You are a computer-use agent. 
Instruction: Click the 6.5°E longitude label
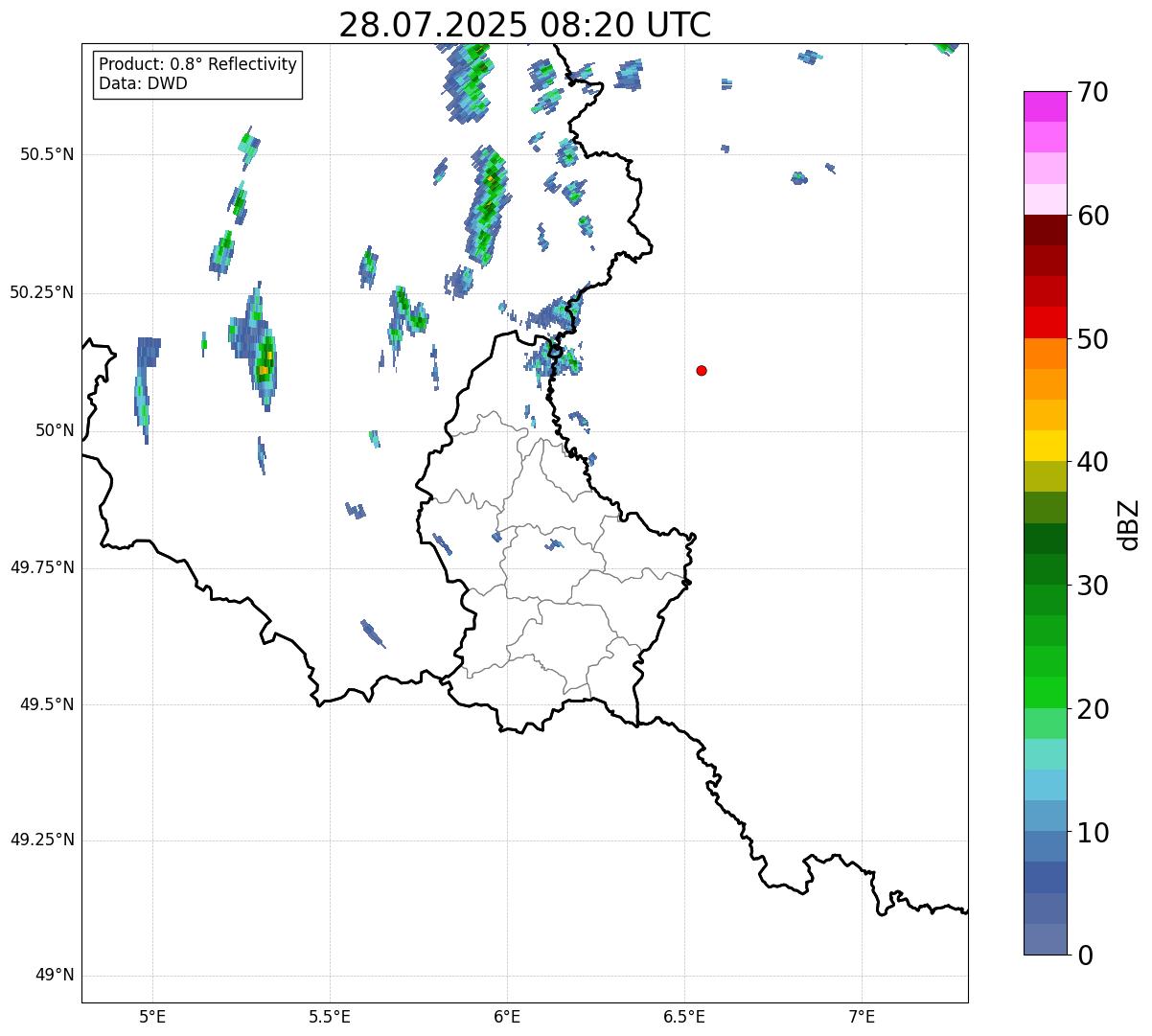(x=684, y=1016)
